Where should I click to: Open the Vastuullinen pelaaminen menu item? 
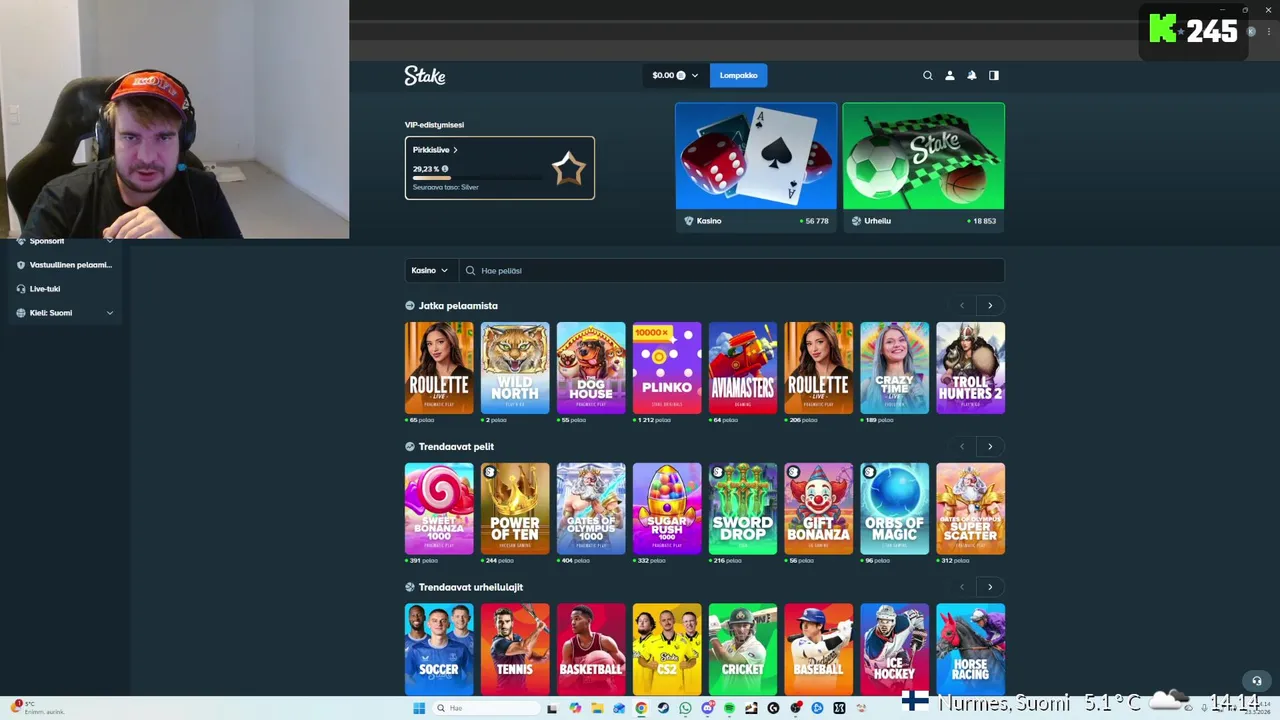(x=65, y=265)
